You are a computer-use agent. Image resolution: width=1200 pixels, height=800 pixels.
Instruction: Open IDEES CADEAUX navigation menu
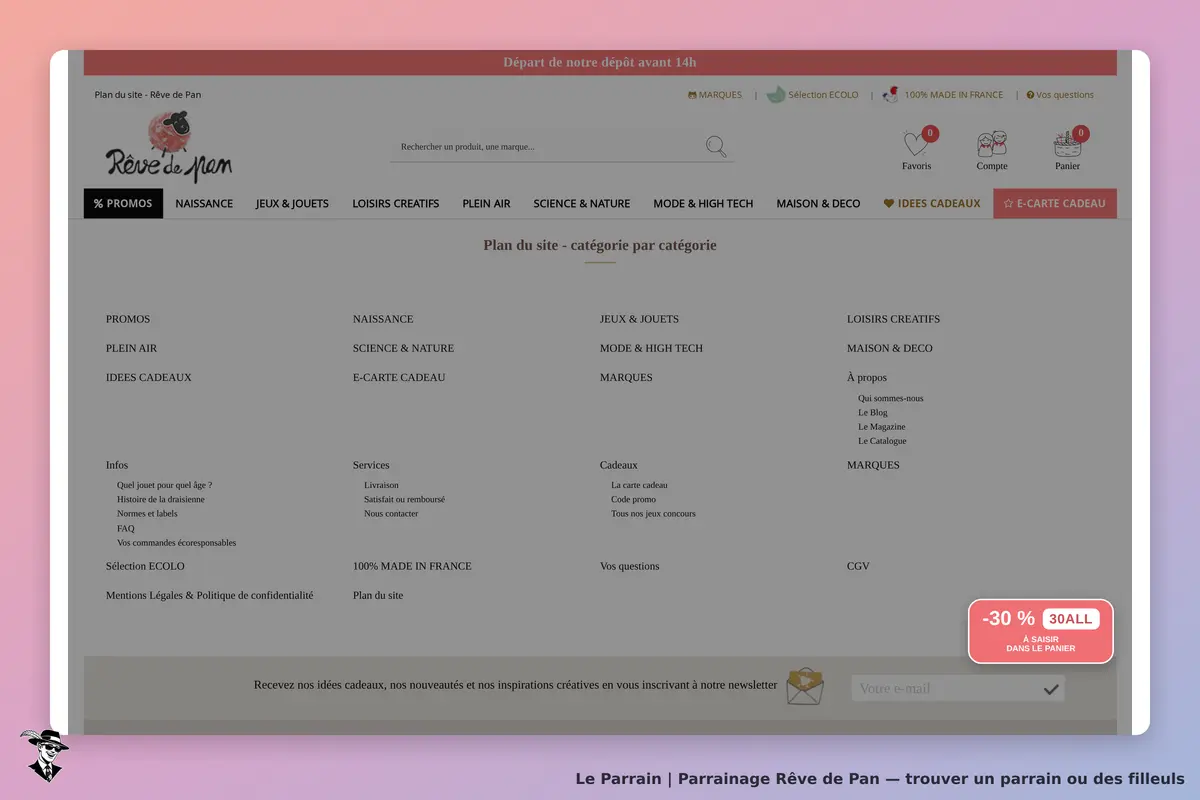[932, 203]
